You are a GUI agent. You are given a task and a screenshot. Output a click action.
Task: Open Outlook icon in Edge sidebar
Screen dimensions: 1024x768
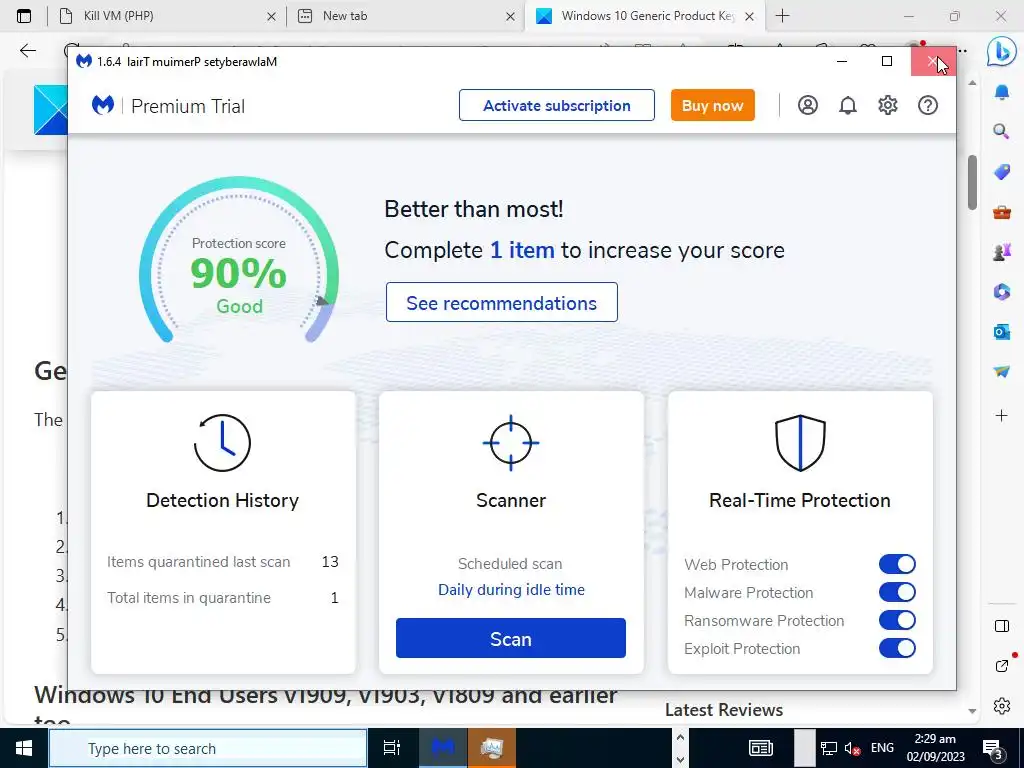pos(1001,332)
